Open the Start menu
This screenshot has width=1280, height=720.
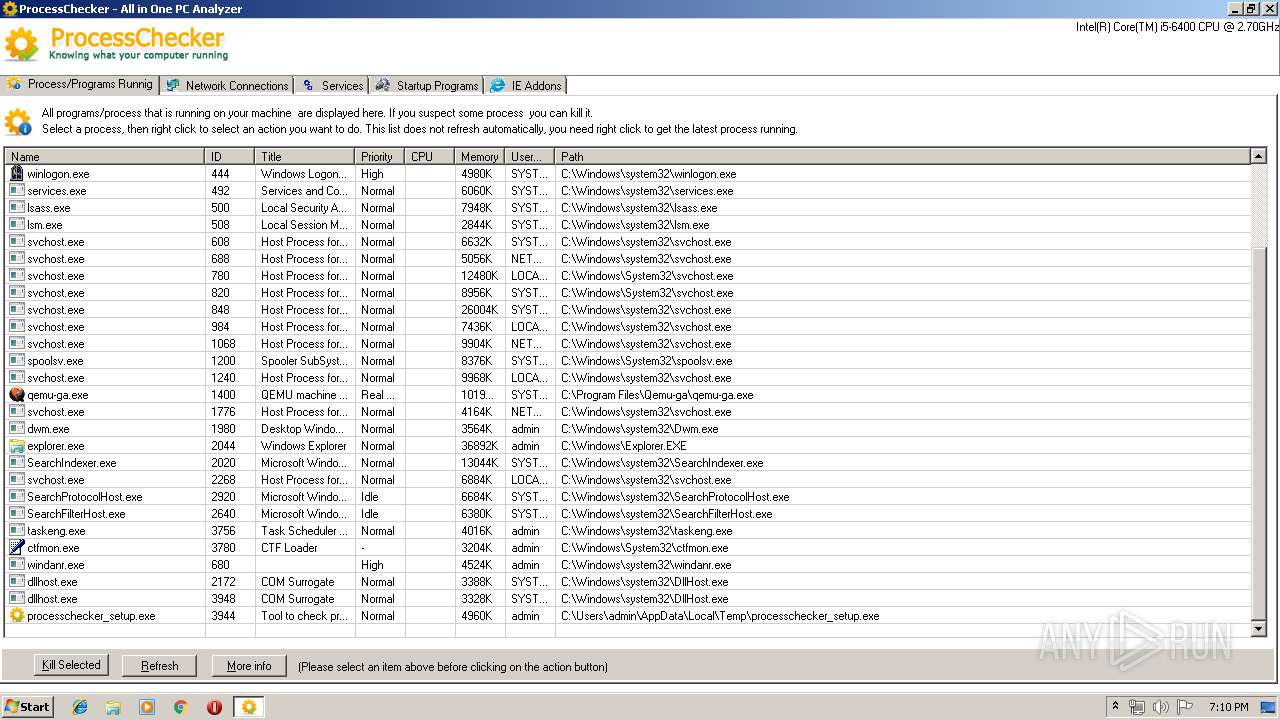click(27, 707)
